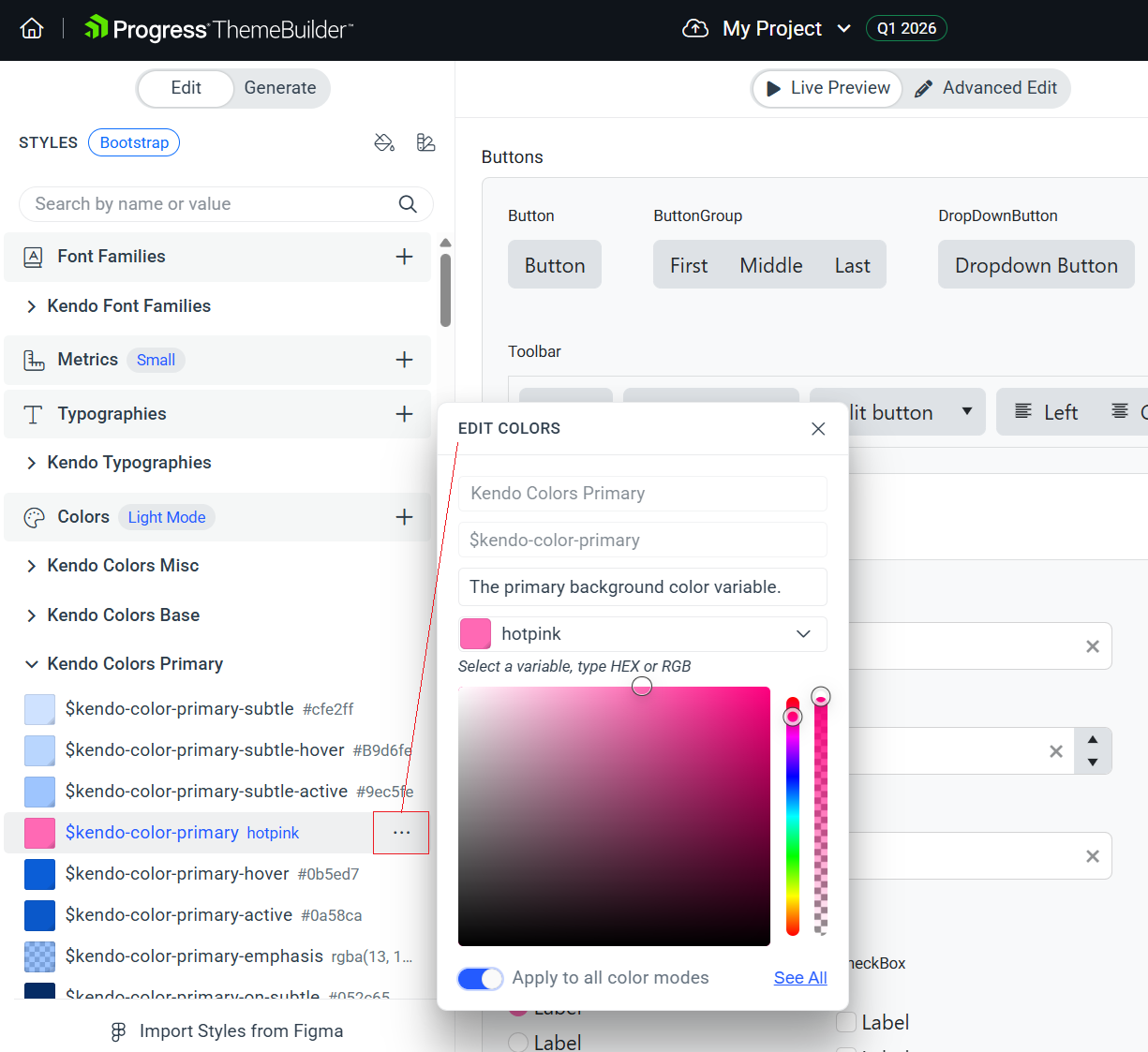This screenshot has width=1148, height=1052.
Task: Open the color swatches palette icon
Action: [x=426, y=141]
